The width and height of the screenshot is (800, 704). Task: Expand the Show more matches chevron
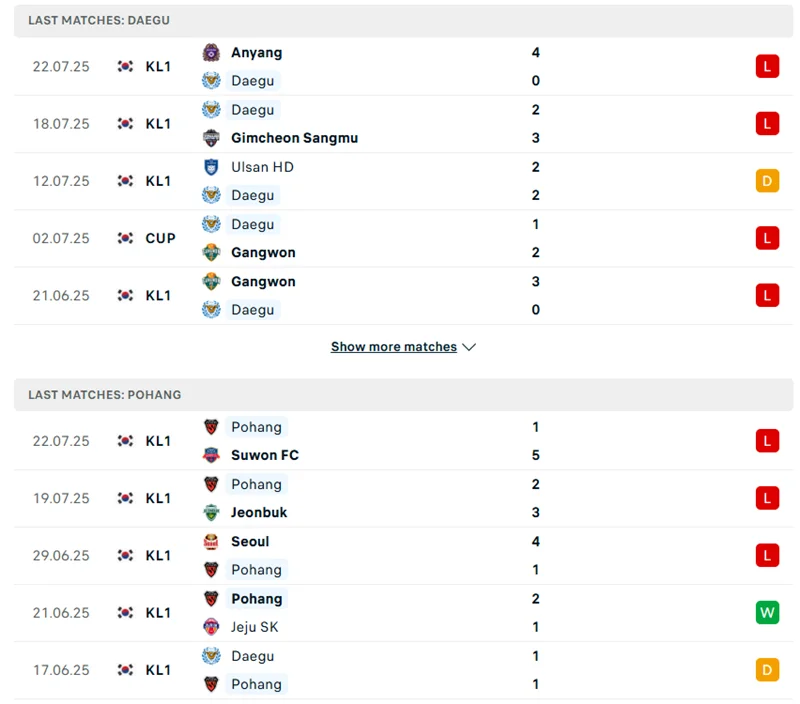[470, 347]
